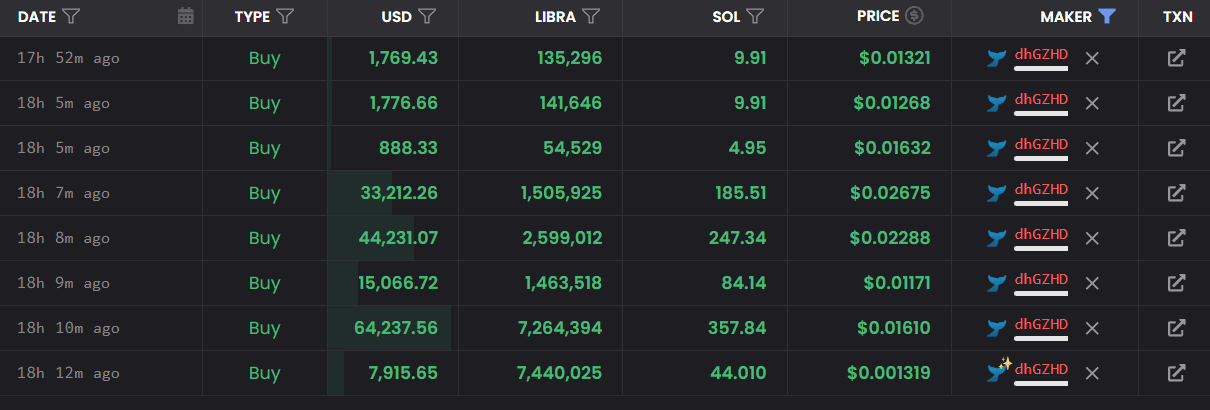Open transaction link for the 64,237.56 USD trade

(x=1177, y=328)
